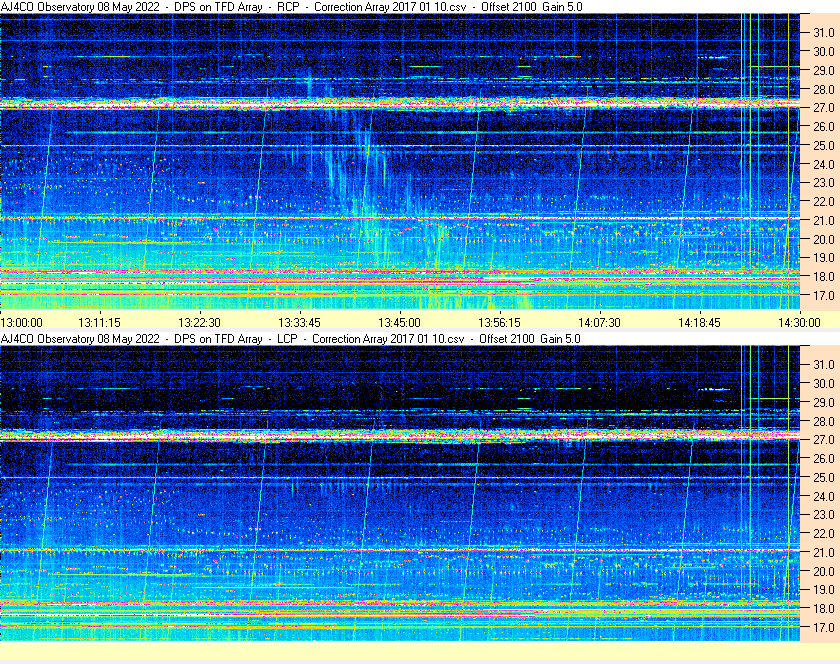Click the 13:00:00 time axis label
Viewport: 840px width, 664px height.
pyautogui.click(x=21, y=322)
